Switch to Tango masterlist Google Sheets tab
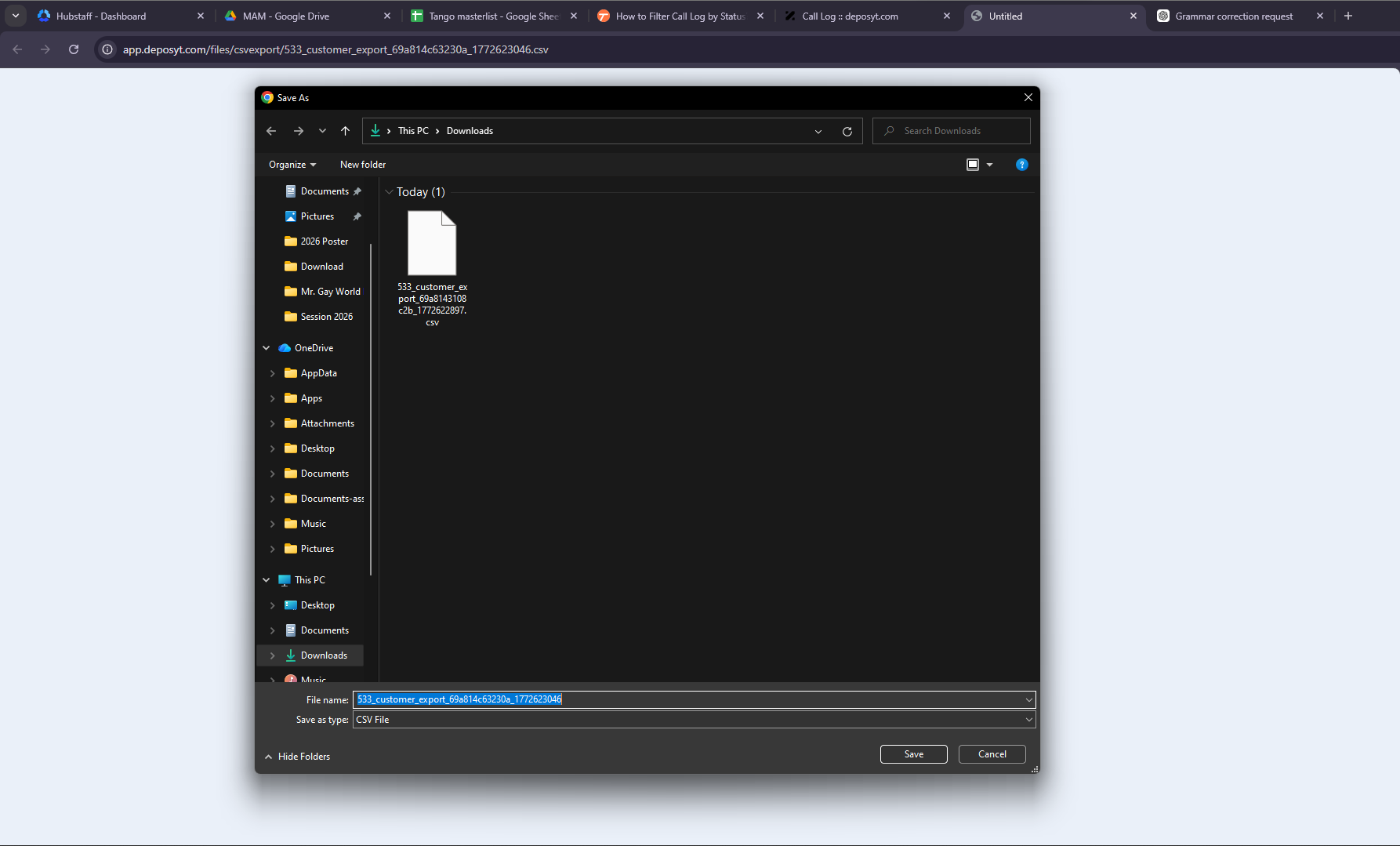Viewport: 1400px width, 846px height. click(494, 16)
